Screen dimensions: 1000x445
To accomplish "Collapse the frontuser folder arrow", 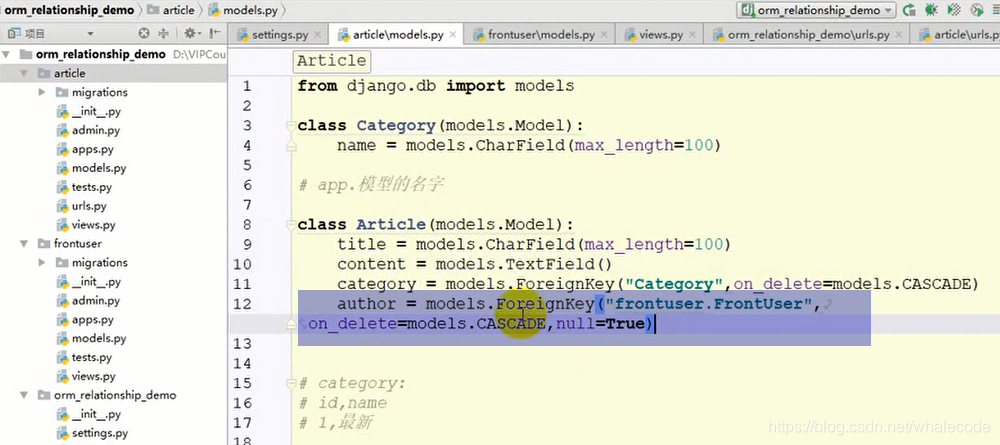I will click(x=24, y=244).
